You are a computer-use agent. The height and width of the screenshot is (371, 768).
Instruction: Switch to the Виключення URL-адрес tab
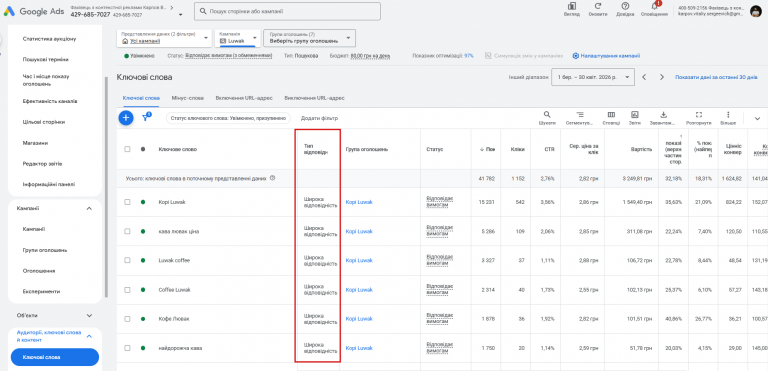coord(314,98)
